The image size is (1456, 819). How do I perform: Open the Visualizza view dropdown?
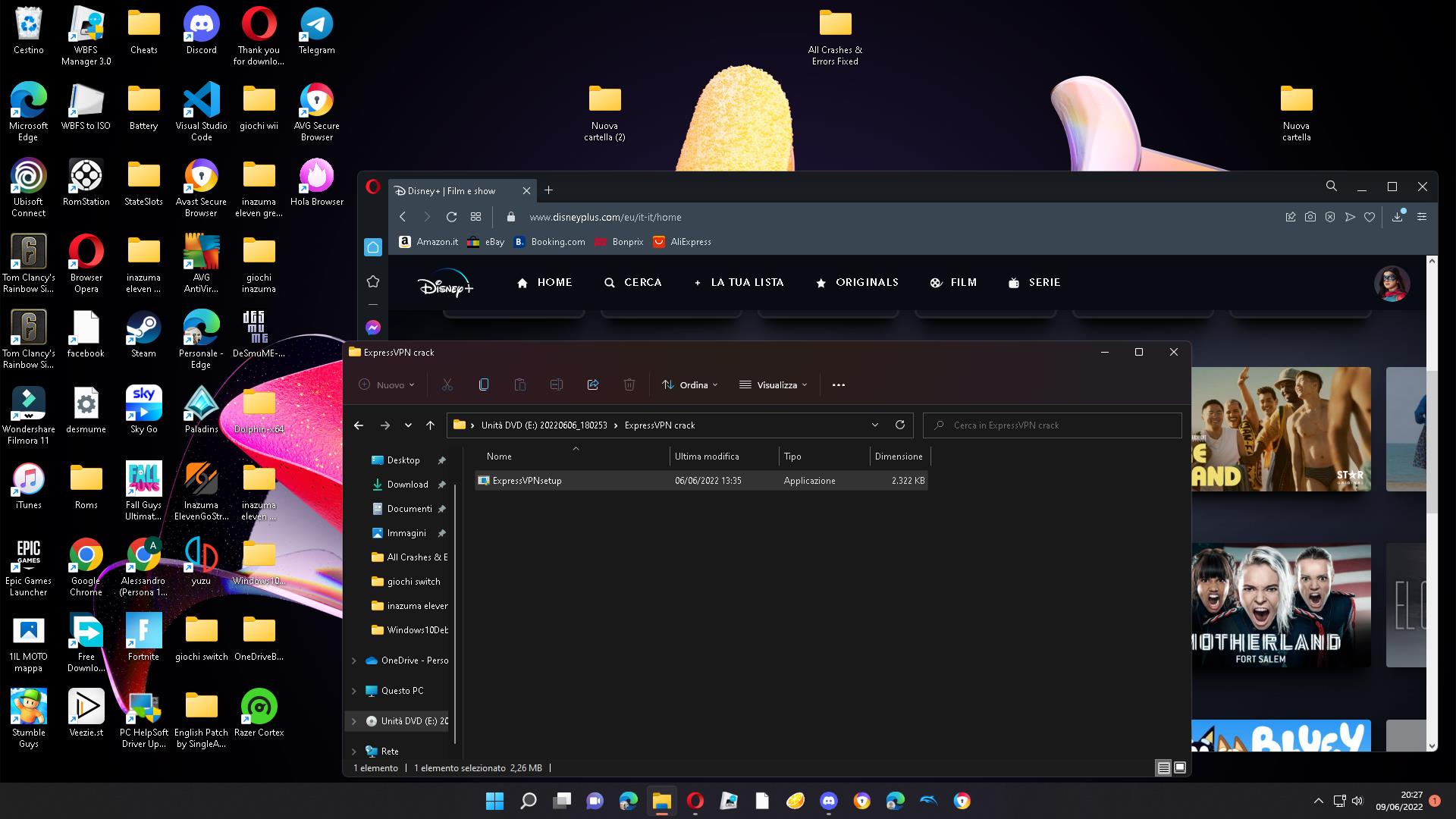click(x=773, y=385)
